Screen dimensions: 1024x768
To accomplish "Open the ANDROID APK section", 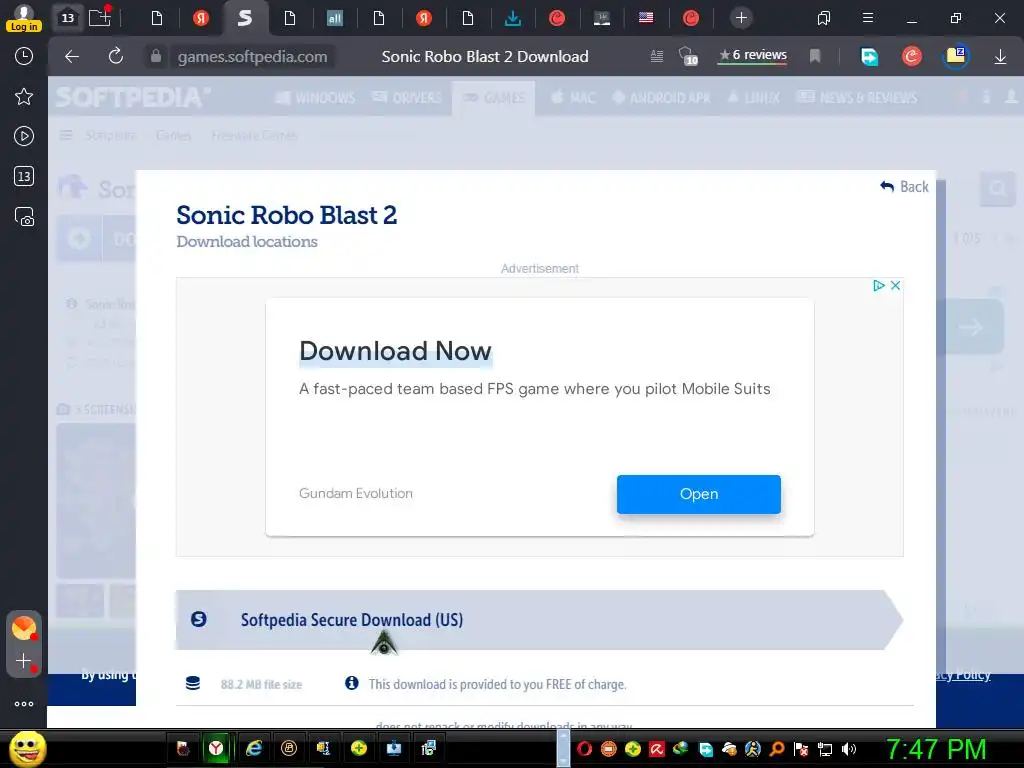I will click(661, 98).
